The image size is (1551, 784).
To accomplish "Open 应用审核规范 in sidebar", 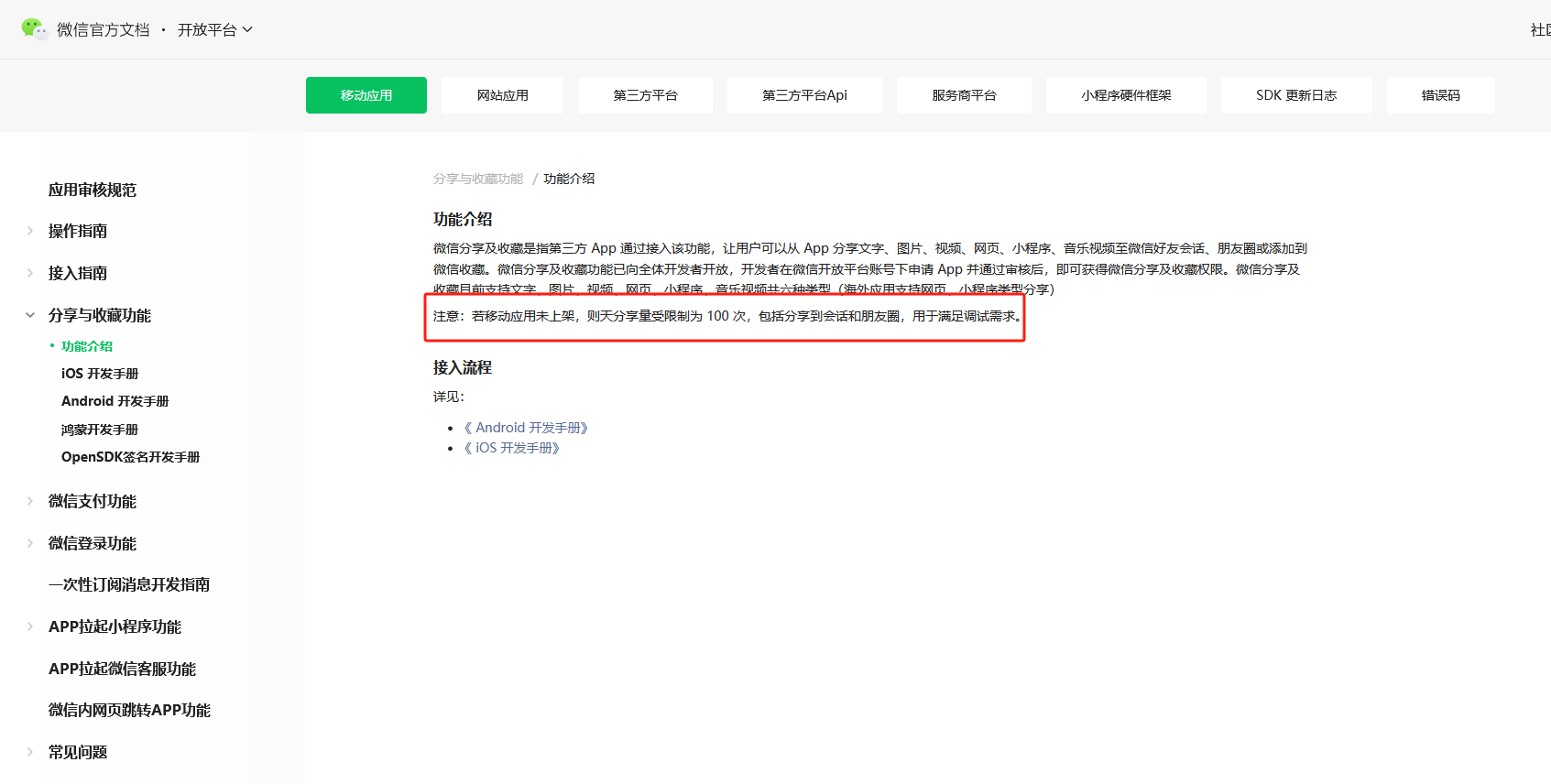I will [x=93, y=190].
